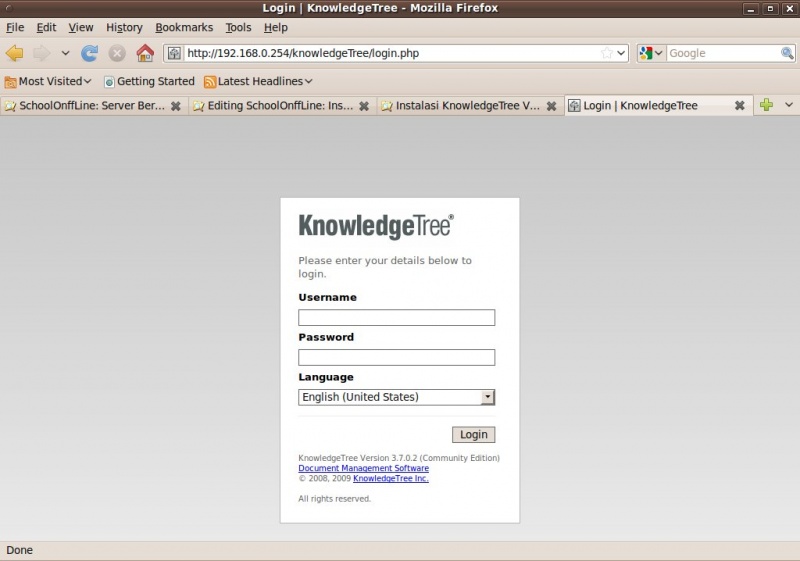Click the Reload page icon
The height and width of the screenshot is (561, 800).
(x=90, y=53)
